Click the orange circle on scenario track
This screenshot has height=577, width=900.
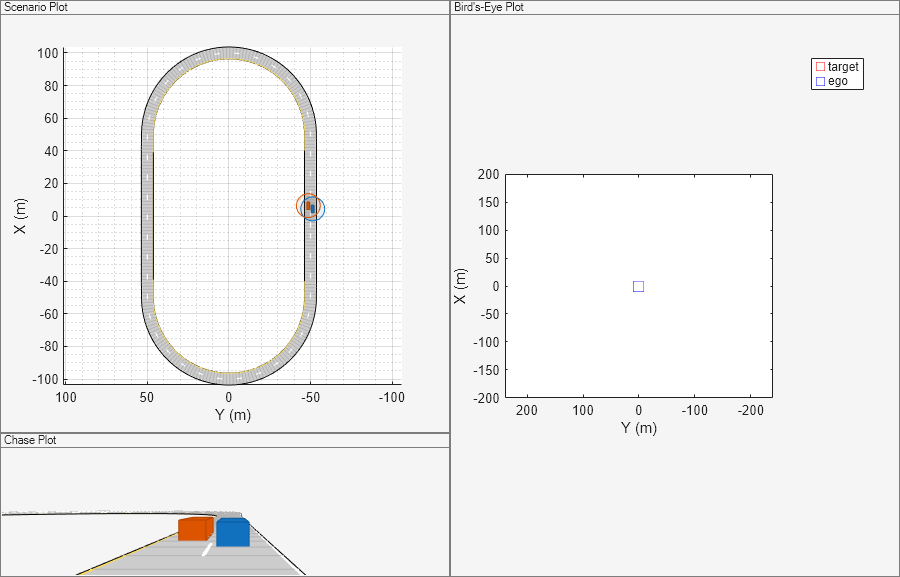[308, 206]
